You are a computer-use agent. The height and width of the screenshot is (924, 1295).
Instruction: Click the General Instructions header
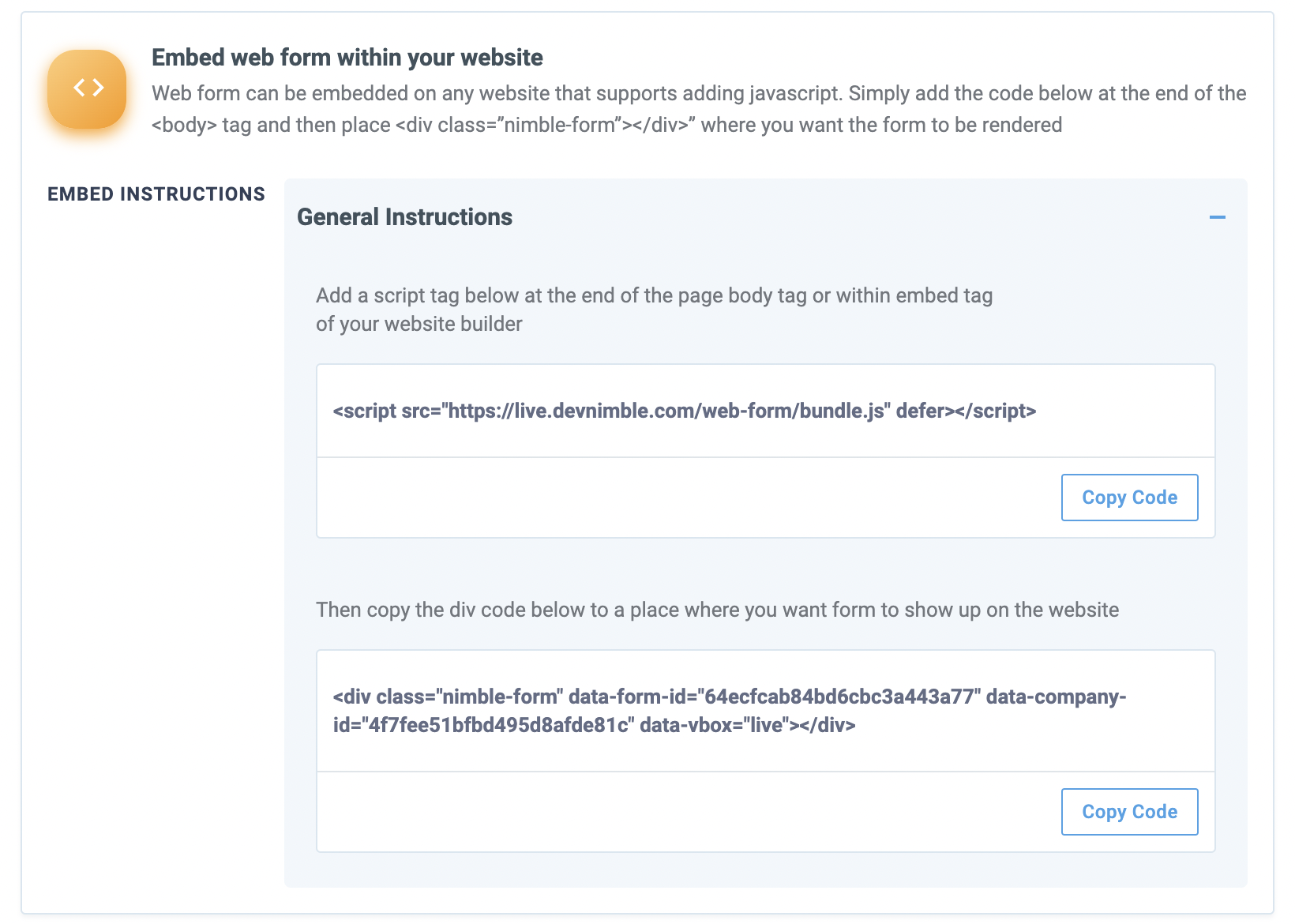404,216
